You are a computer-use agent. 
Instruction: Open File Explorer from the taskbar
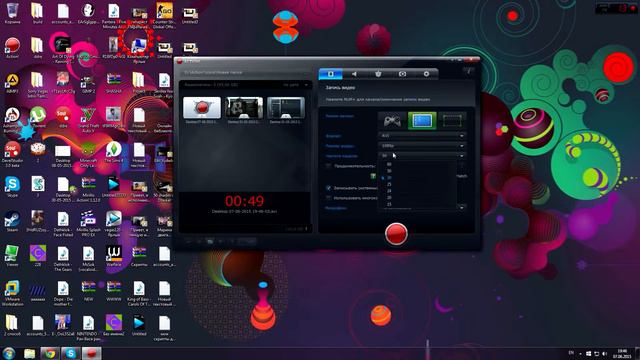29,353
